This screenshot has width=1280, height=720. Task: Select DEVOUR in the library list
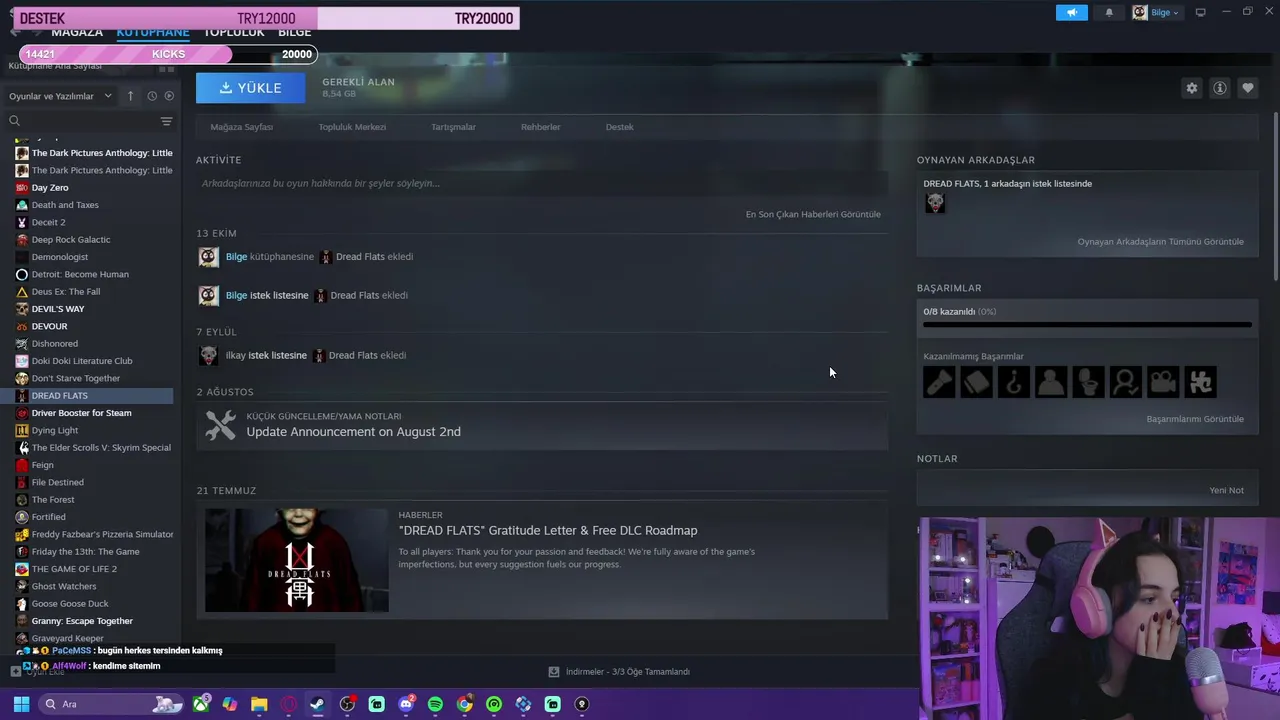click(49, 327)
